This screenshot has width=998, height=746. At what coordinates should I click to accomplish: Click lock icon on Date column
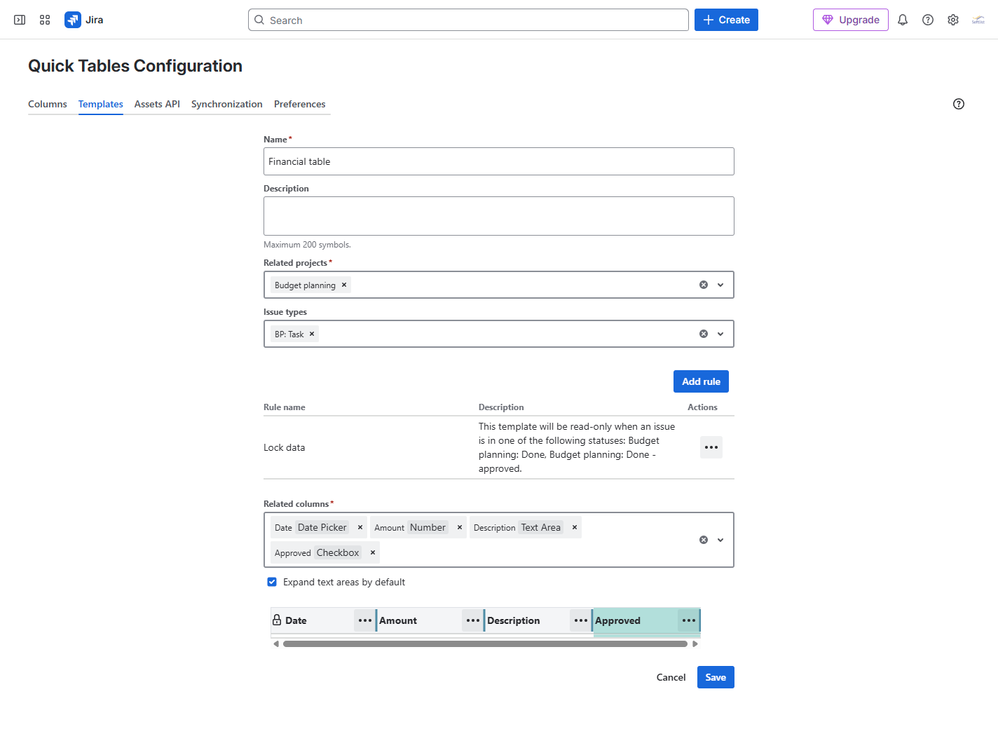[x=277, y=620]
